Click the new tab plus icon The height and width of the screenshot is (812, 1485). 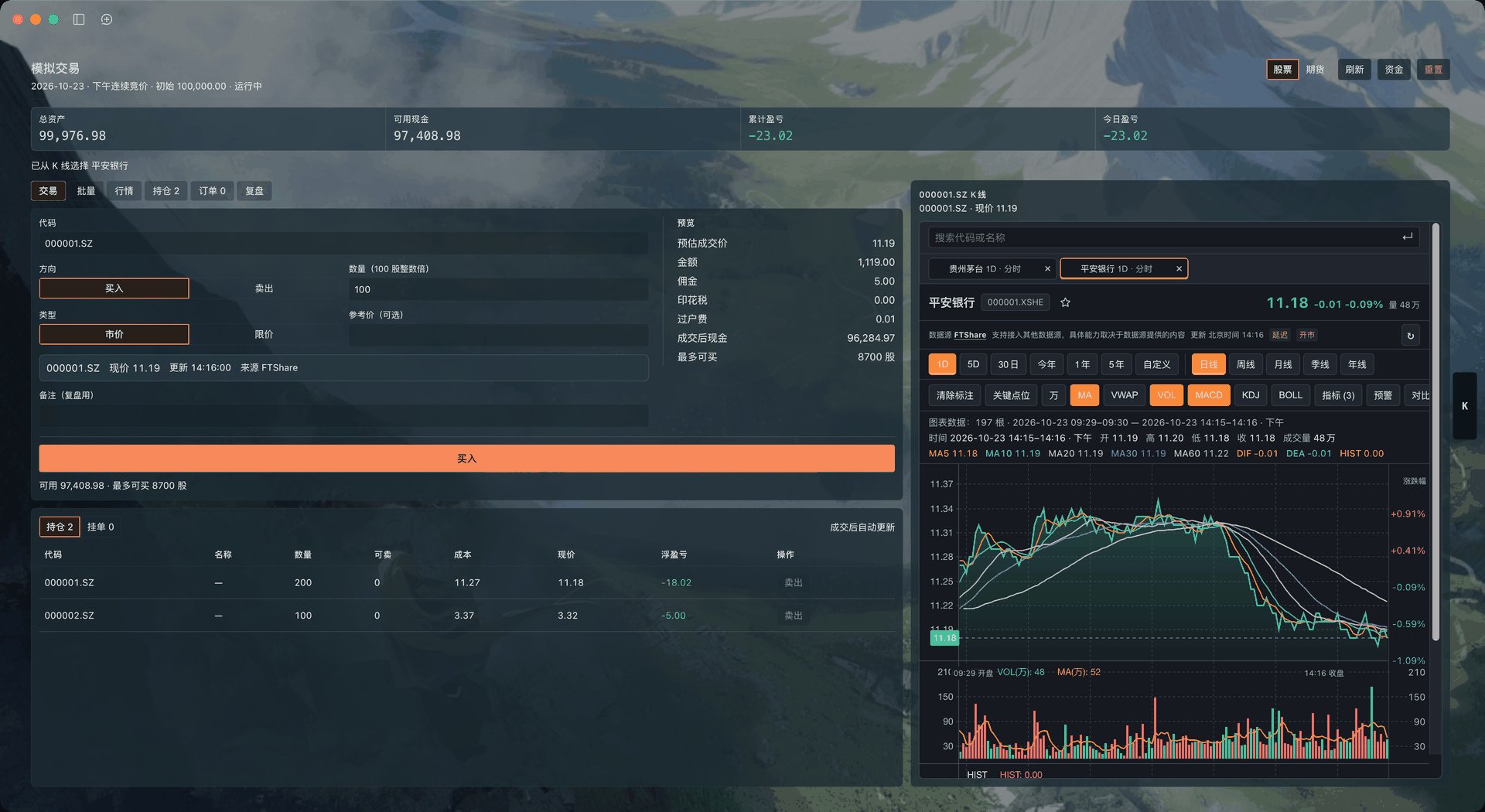pyautogui.click(x=107, y=19)
